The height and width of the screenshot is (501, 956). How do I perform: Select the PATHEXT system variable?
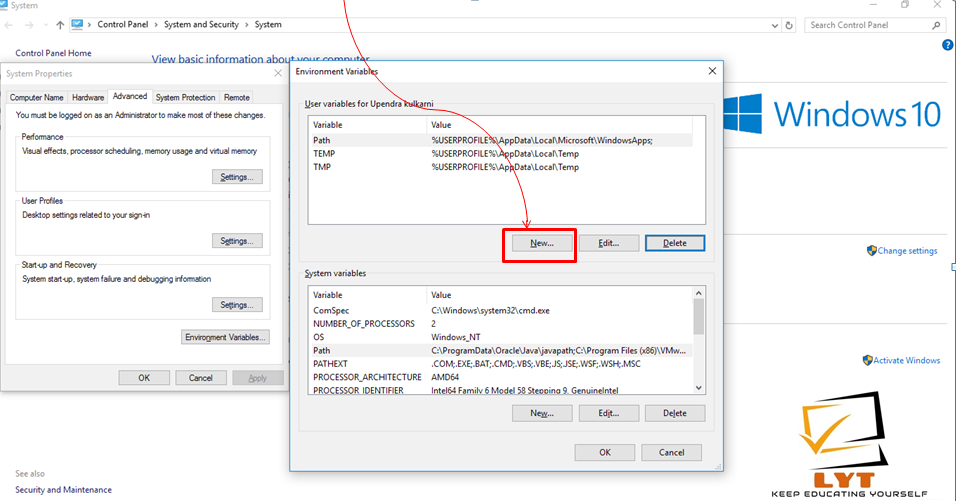[x=501, y=364]
